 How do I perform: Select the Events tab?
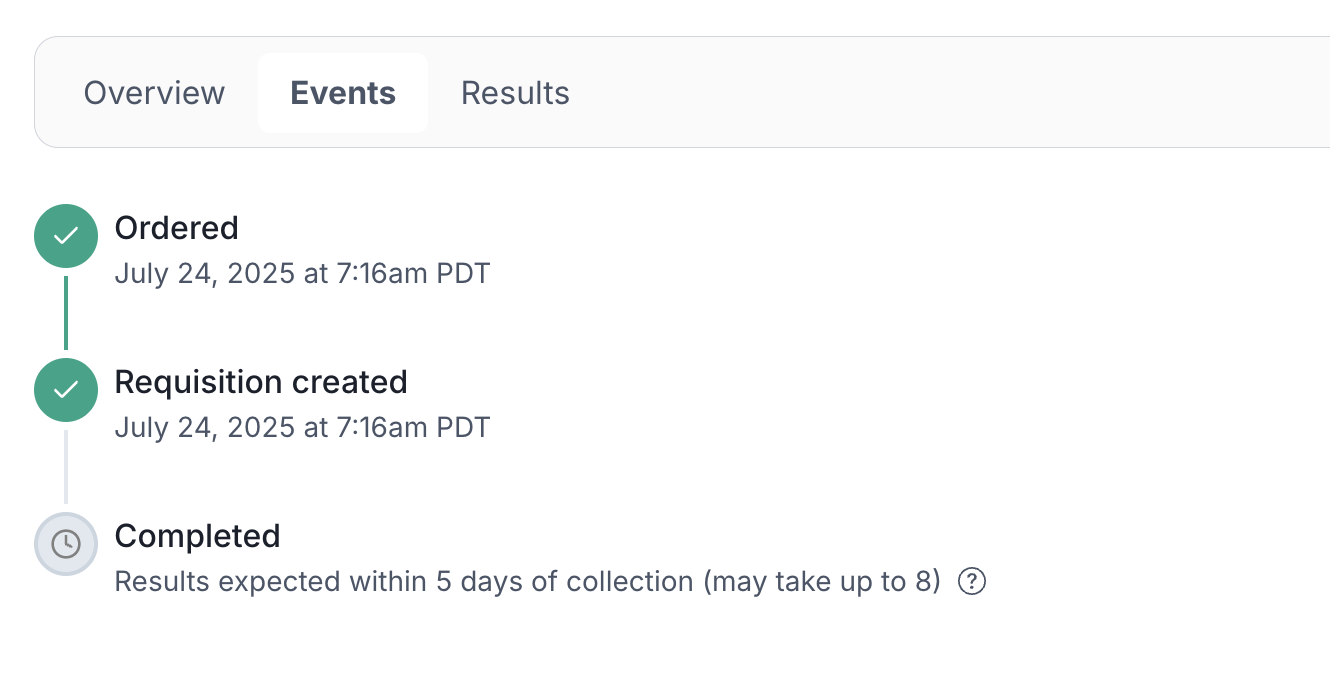pos(343,93)
